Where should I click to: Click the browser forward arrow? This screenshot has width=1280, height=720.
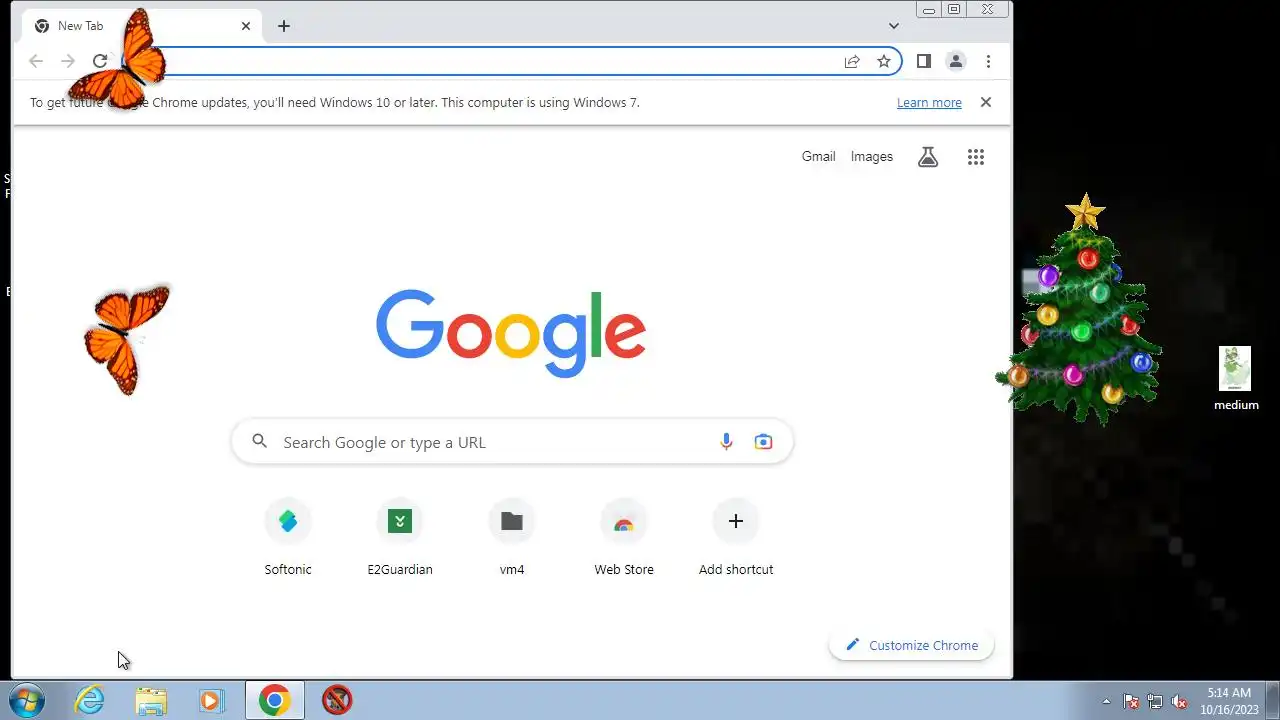(68, 61)
